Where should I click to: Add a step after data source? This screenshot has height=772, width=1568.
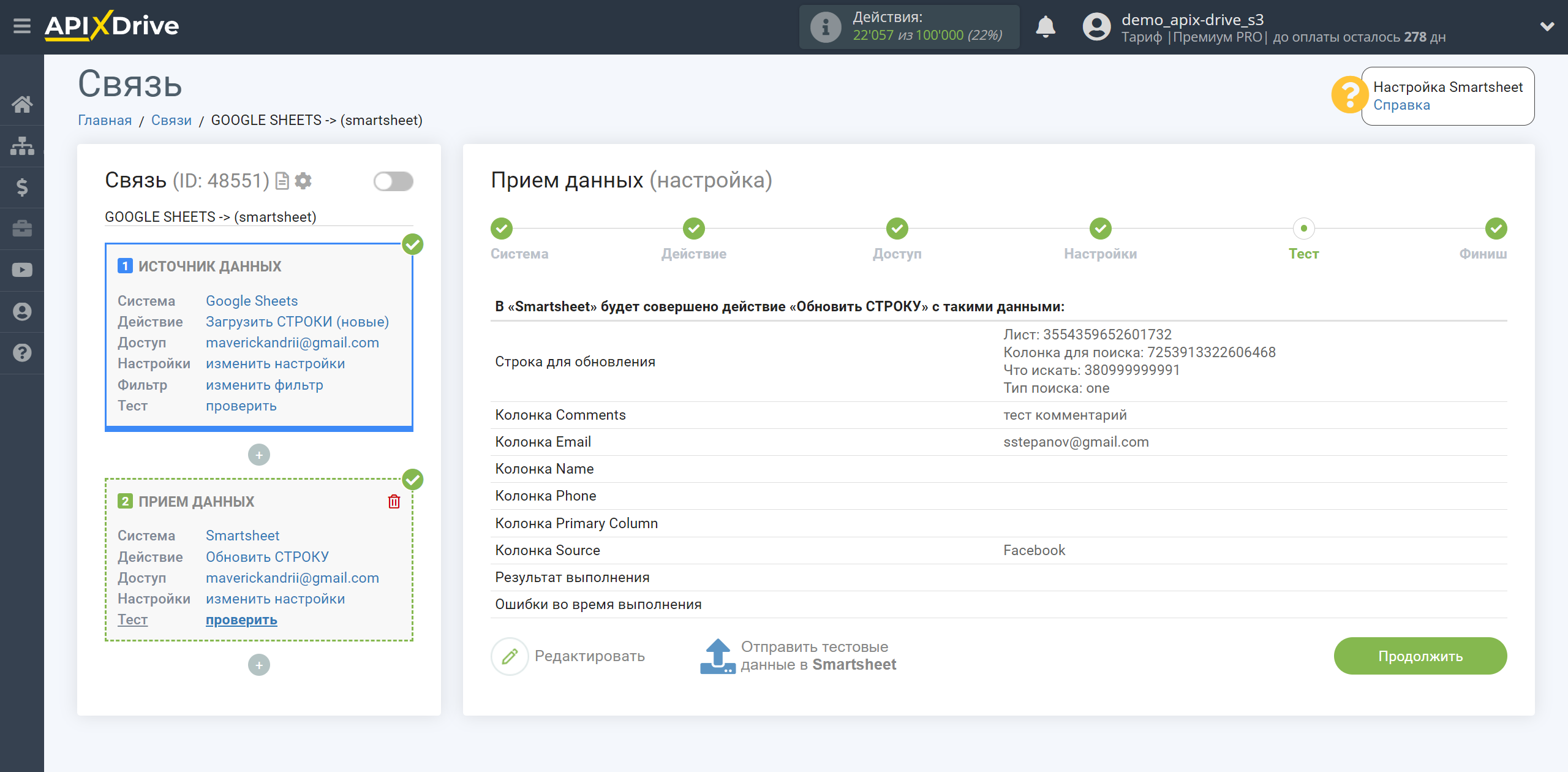coord(259,455)
